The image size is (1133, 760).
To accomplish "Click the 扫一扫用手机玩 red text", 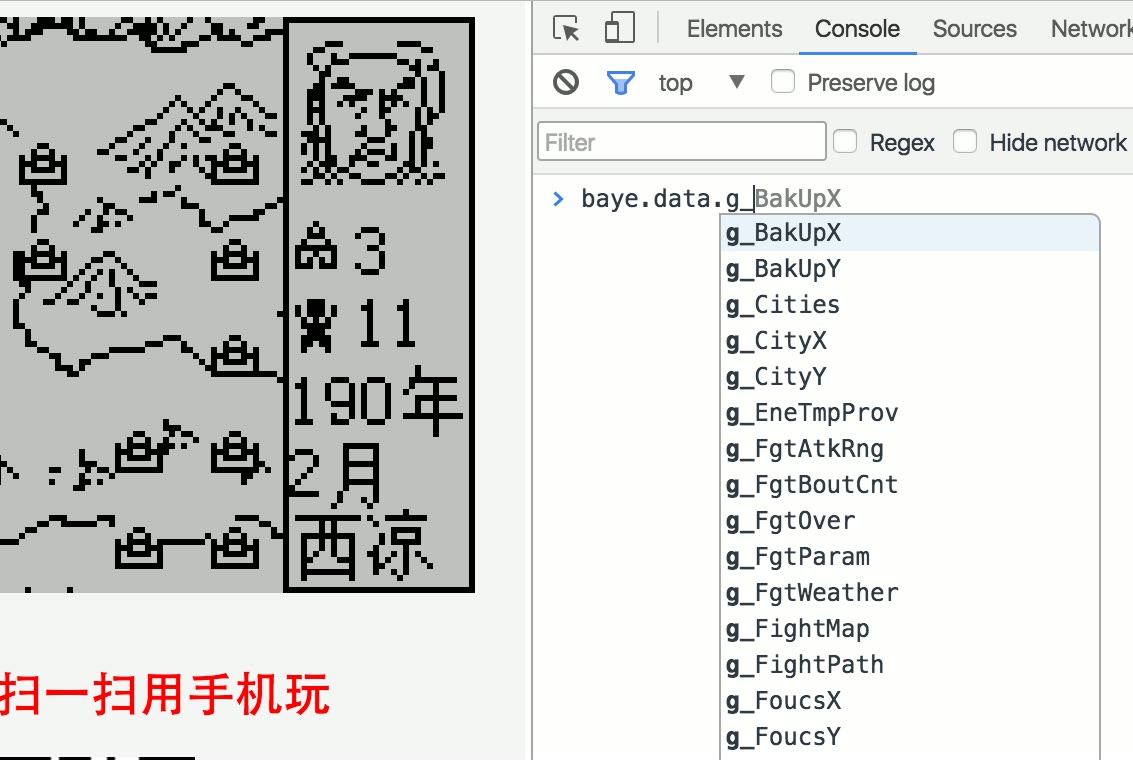I will pyautogui.click(x=165, y=695).
